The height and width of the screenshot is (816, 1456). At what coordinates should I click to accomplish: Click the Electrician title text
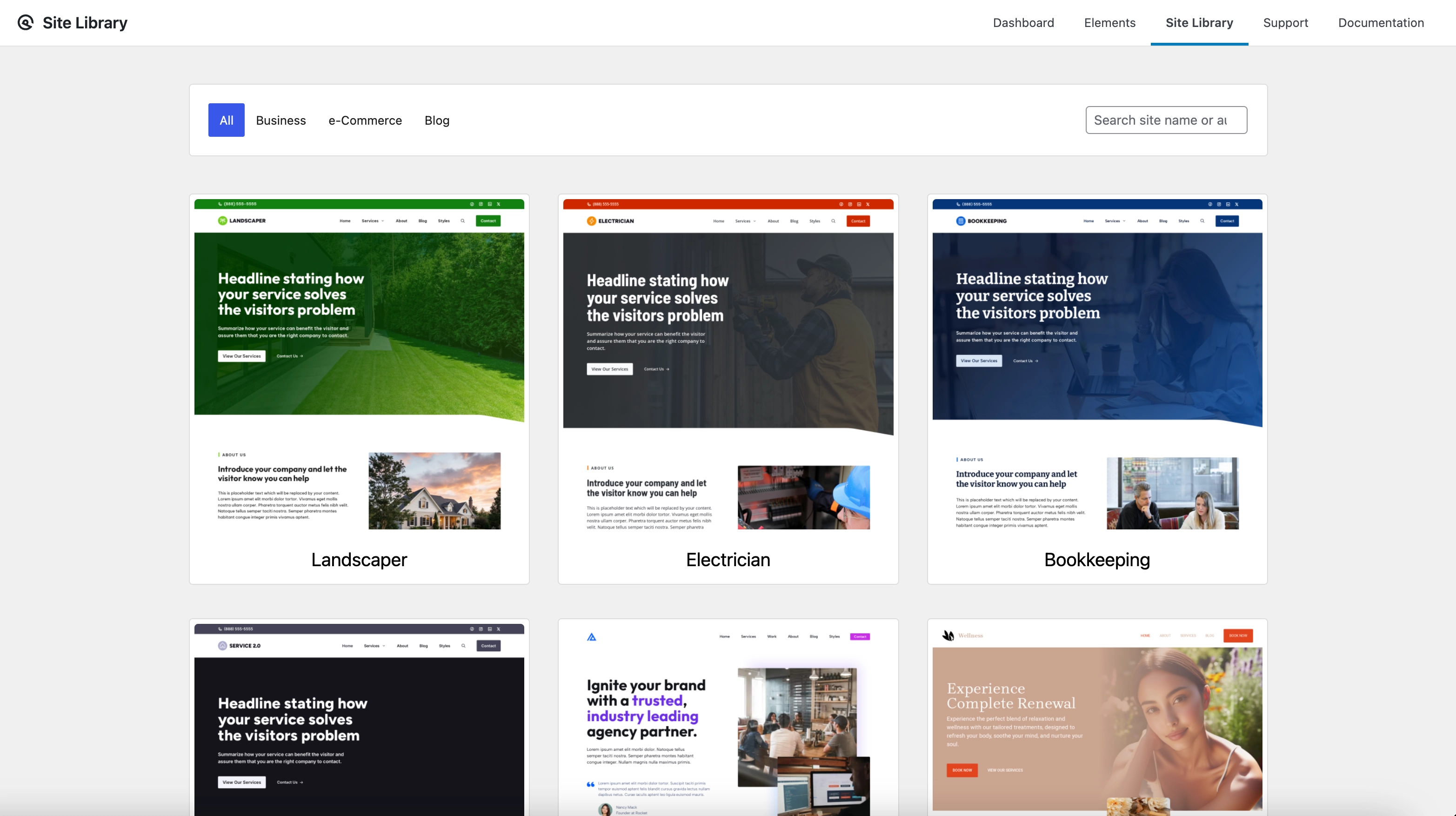tap(728, 560)
